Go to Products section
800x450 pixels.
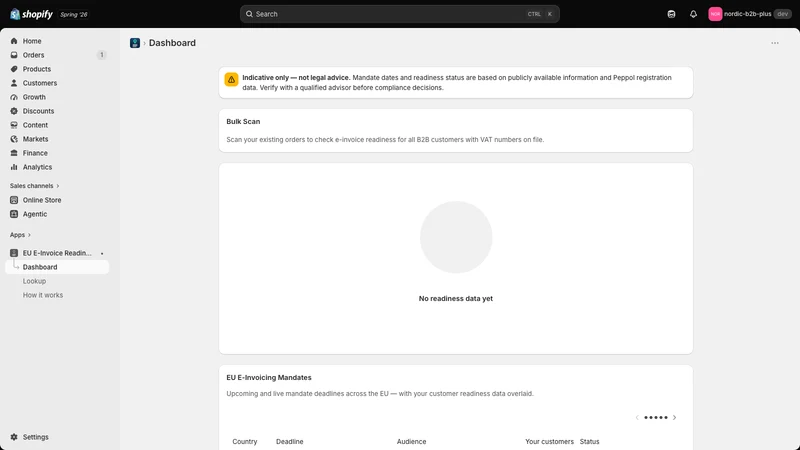click(57, 69)
